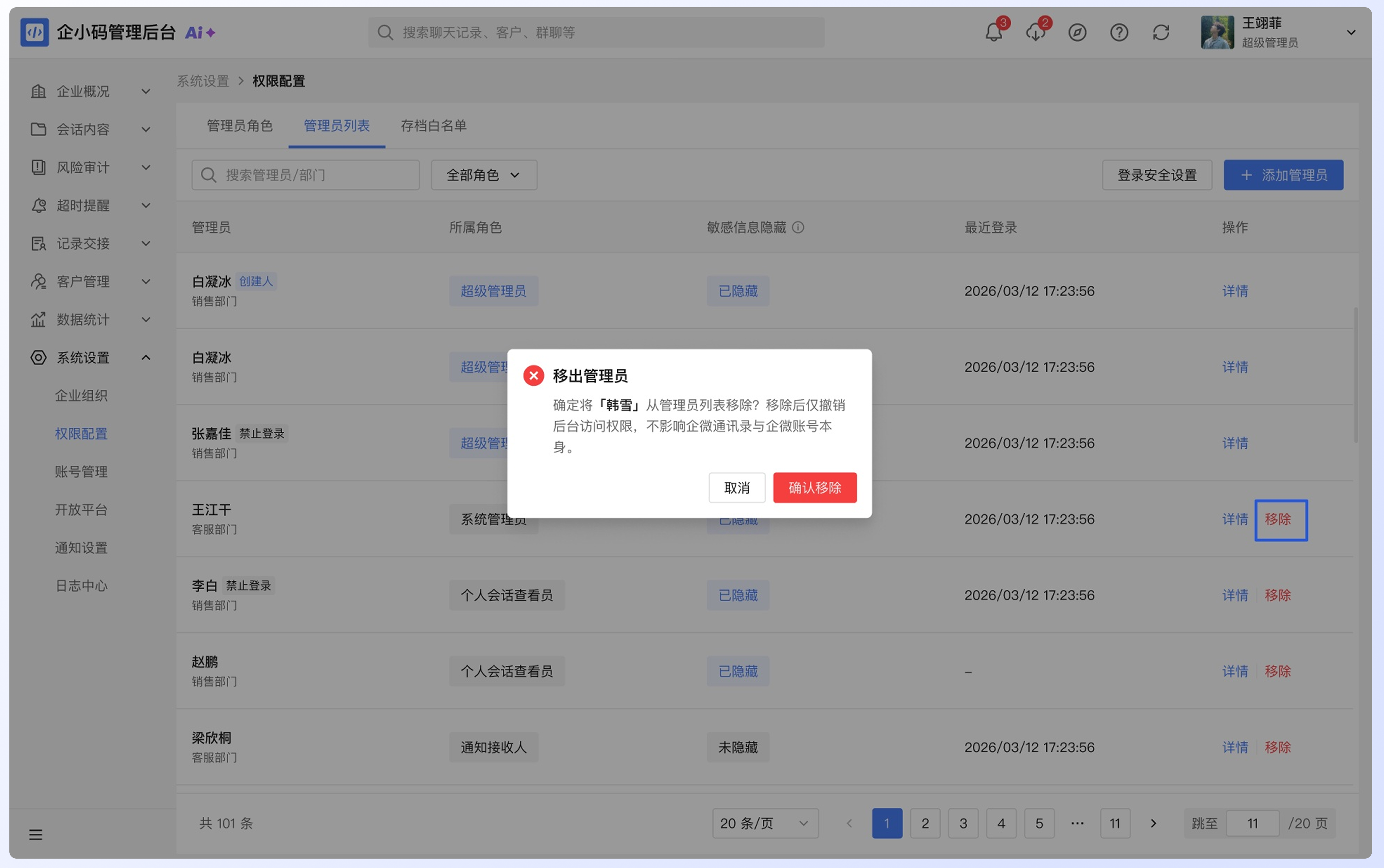Open 日志中心 submenu item

[x=81, y=585]
